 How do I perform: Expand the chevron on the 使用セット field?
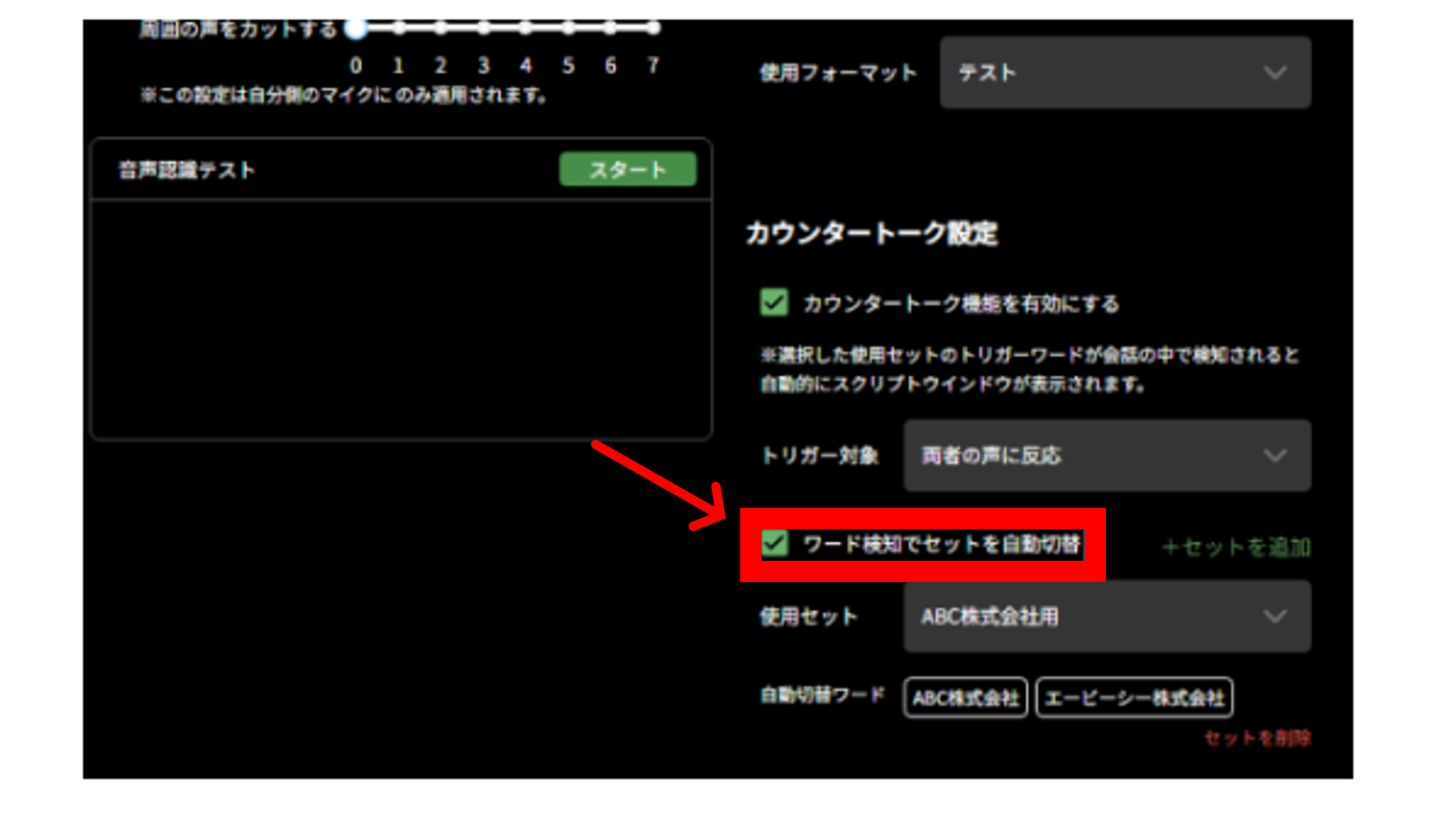(1274, 616)
